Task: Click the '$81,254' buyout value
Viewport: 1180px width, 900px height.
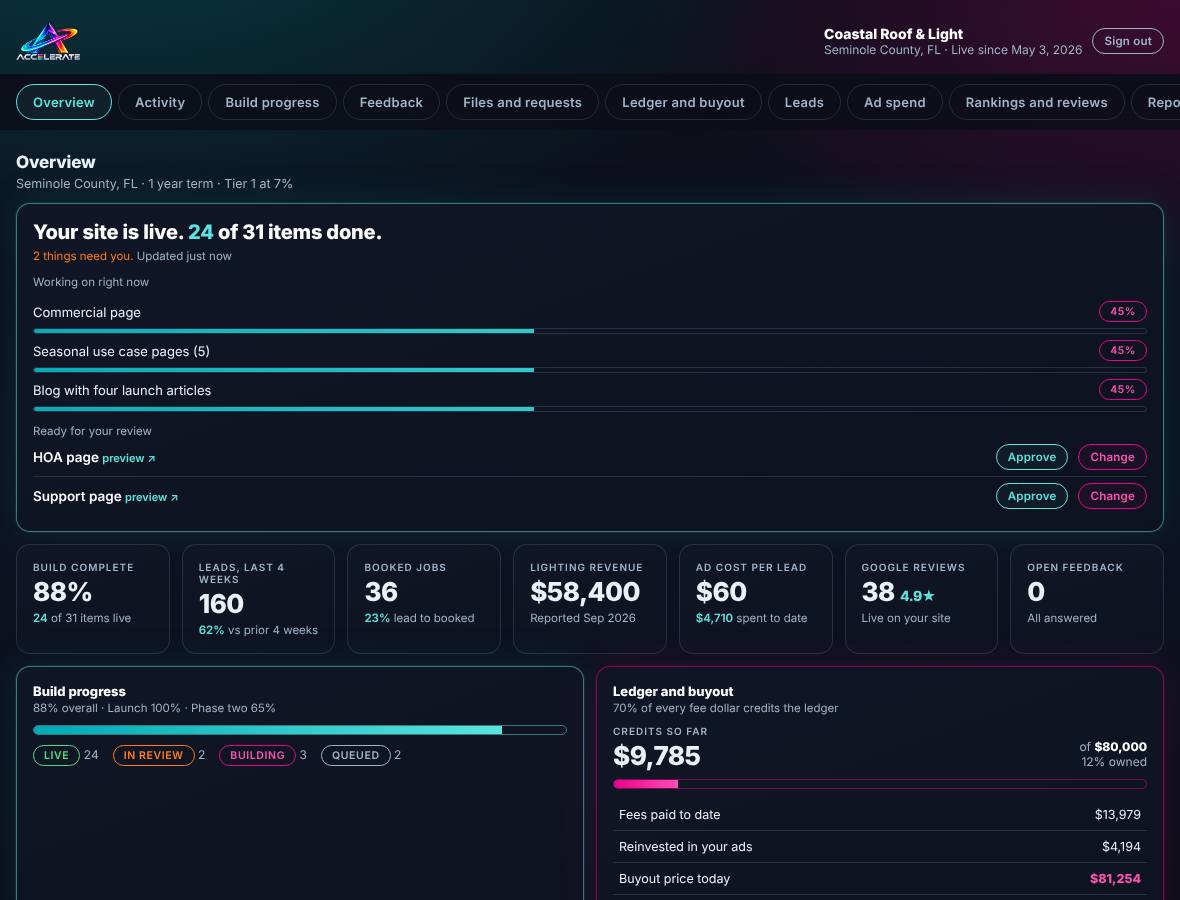Action: (1115, 878)
